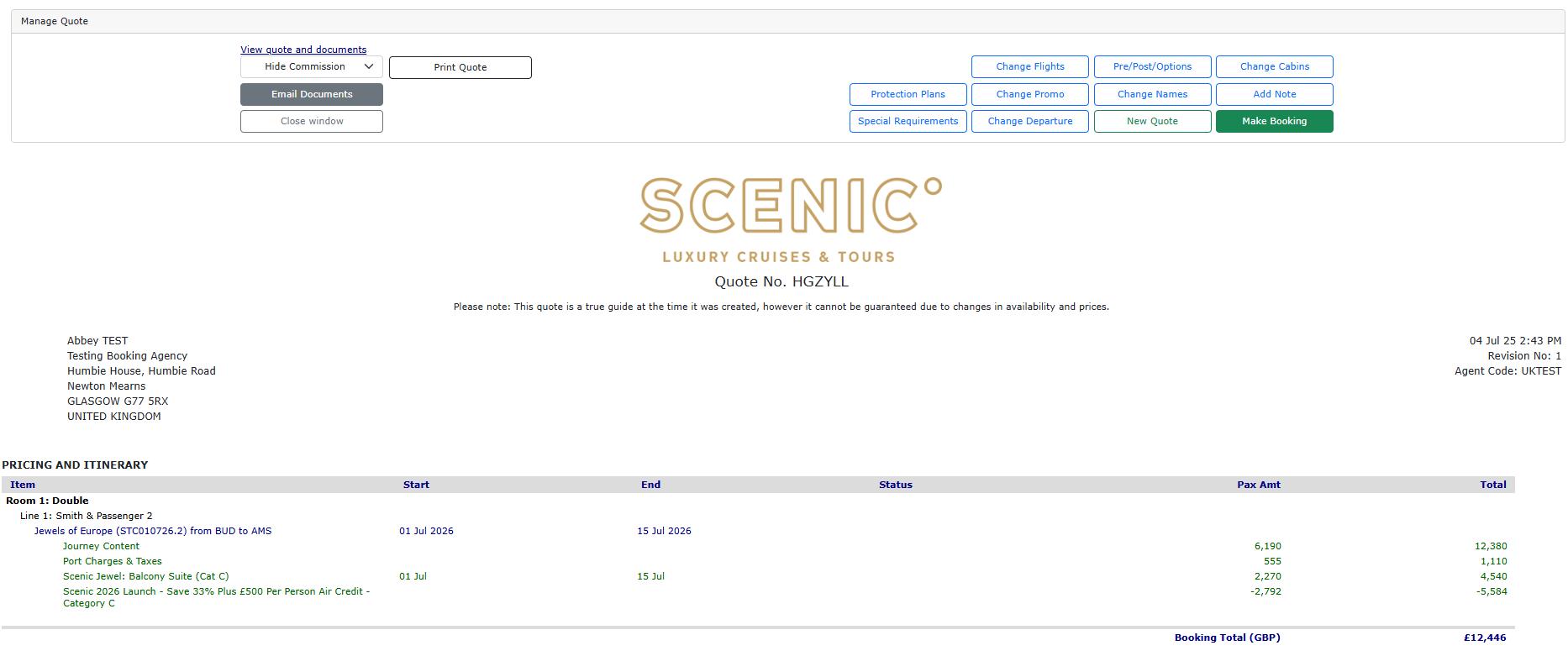
Task: Click Balcony Suite pax amount 2,270
Action: point(1268,576)
